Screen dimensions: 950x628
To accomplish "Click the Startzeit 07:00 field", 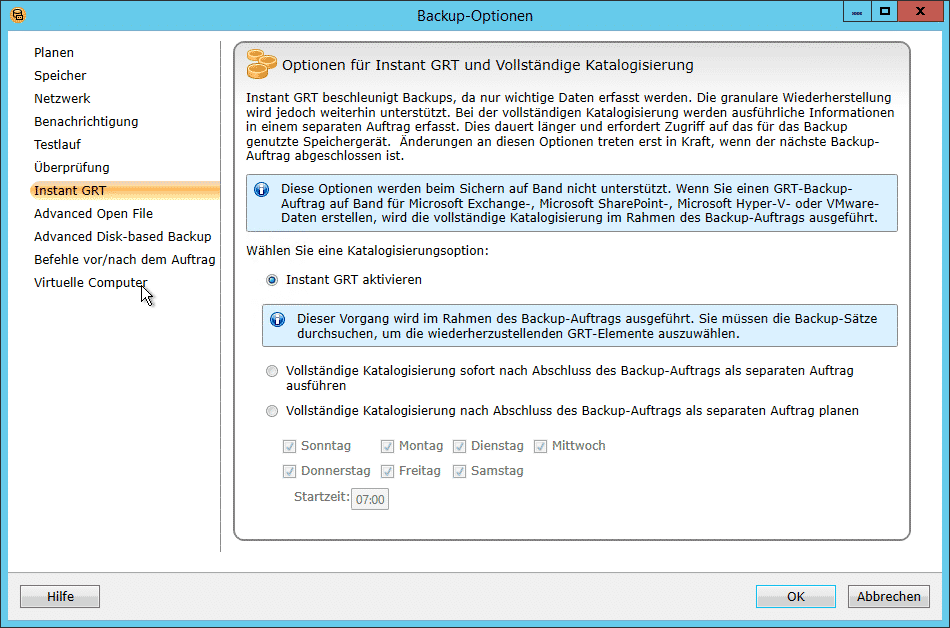I will click(x=370, y=500).
